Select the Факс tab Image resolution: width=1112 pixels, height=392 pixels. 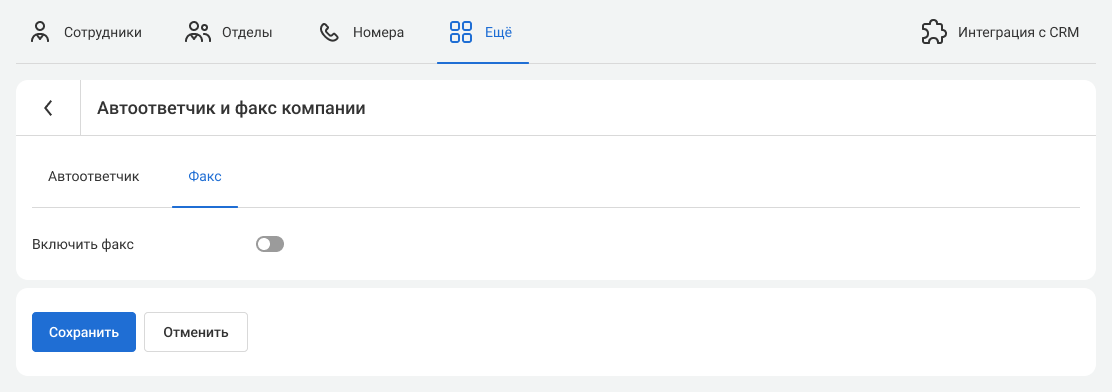pyautogui.click(x=205, y=177)
